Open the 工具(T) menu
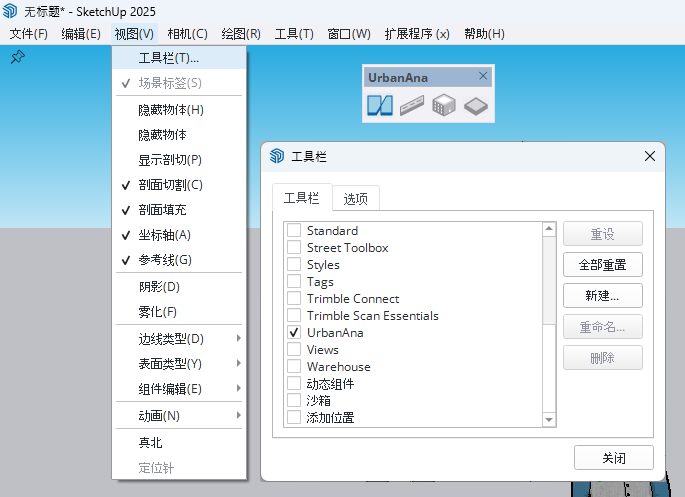This screenshot has width=685, height=497. [x=294, y=34]
